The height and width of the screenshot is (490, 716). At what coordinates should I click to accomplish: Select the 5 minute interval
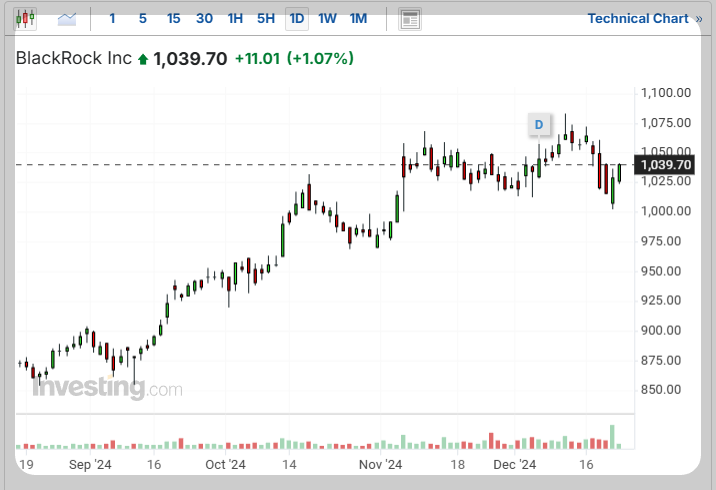pos(142,19)
